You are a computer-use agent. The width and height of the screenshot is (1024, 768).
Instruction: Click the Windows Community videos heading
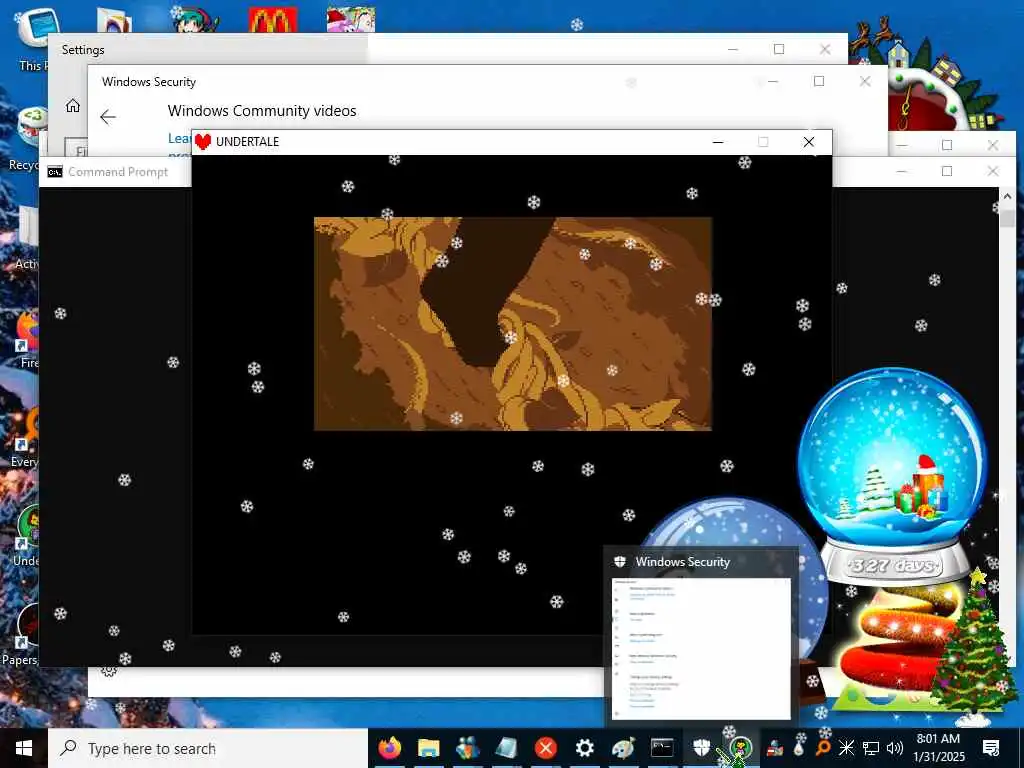tap(262, 110)
